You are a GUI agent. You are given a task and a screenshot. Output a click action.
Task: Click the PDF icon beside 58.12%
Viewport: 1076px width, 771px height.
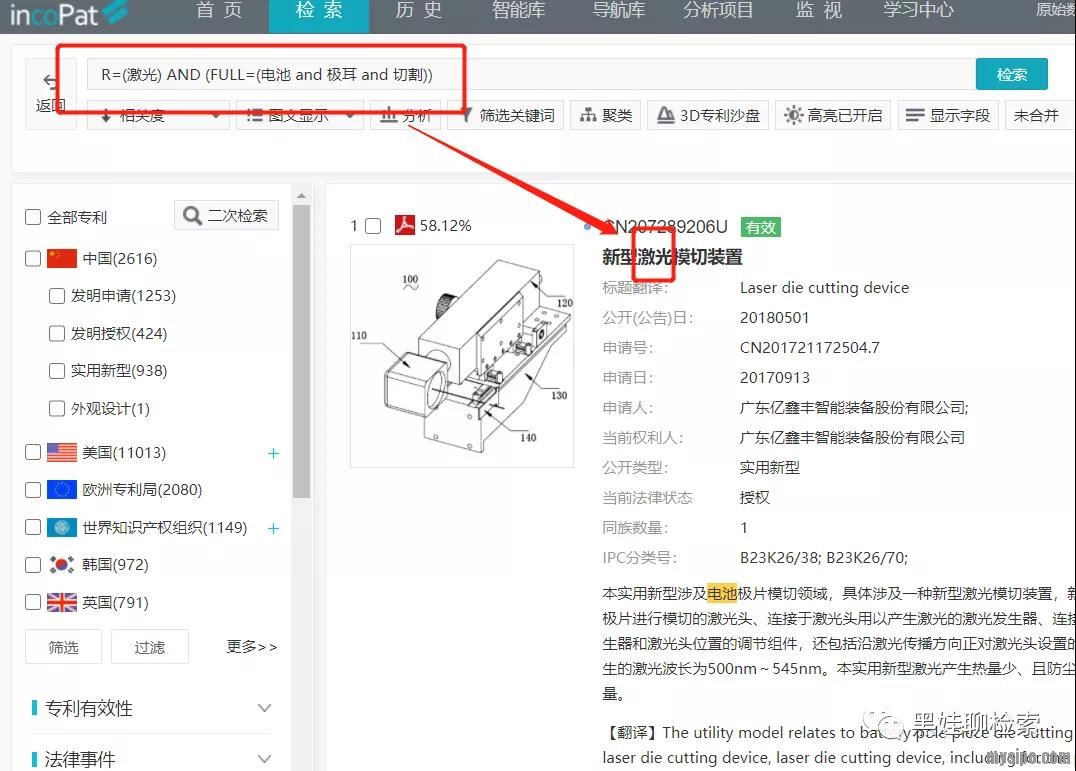[404, 225]
